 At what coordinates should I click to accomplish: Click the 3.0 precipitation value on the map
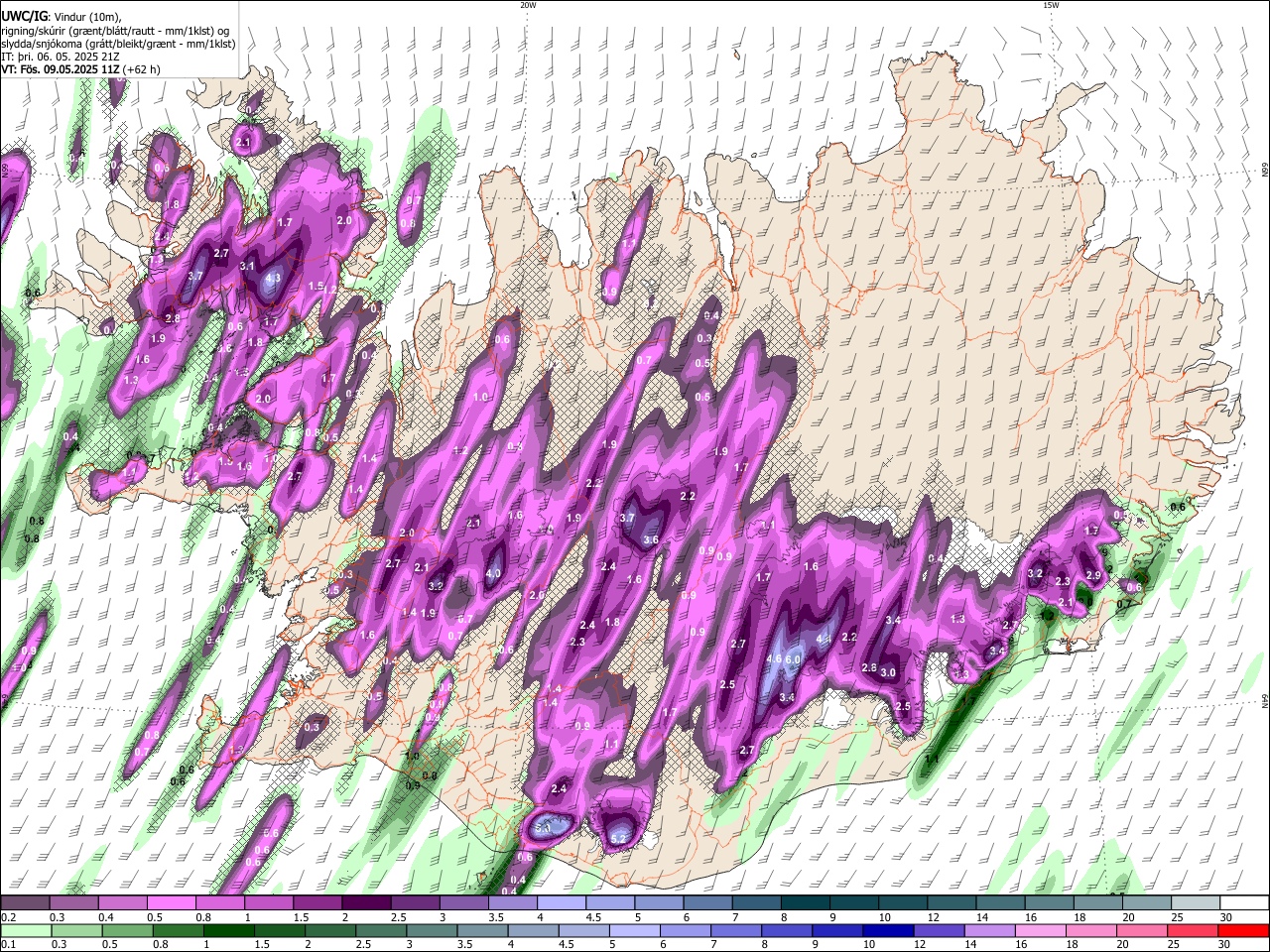click(888, 672)
